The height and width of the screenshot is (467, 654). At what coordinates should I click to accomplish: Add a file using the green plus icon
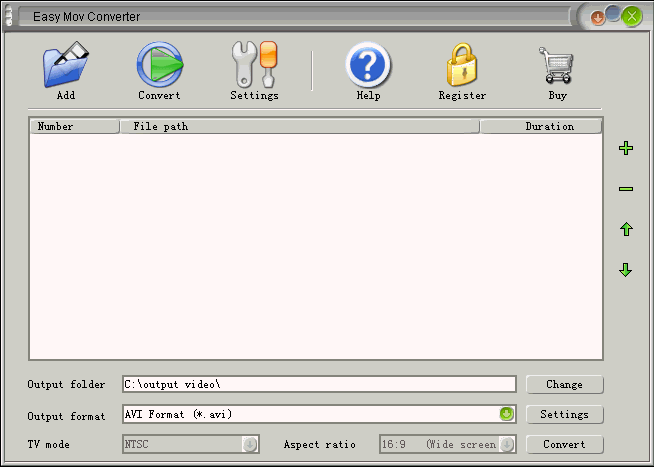click(626, 148)
